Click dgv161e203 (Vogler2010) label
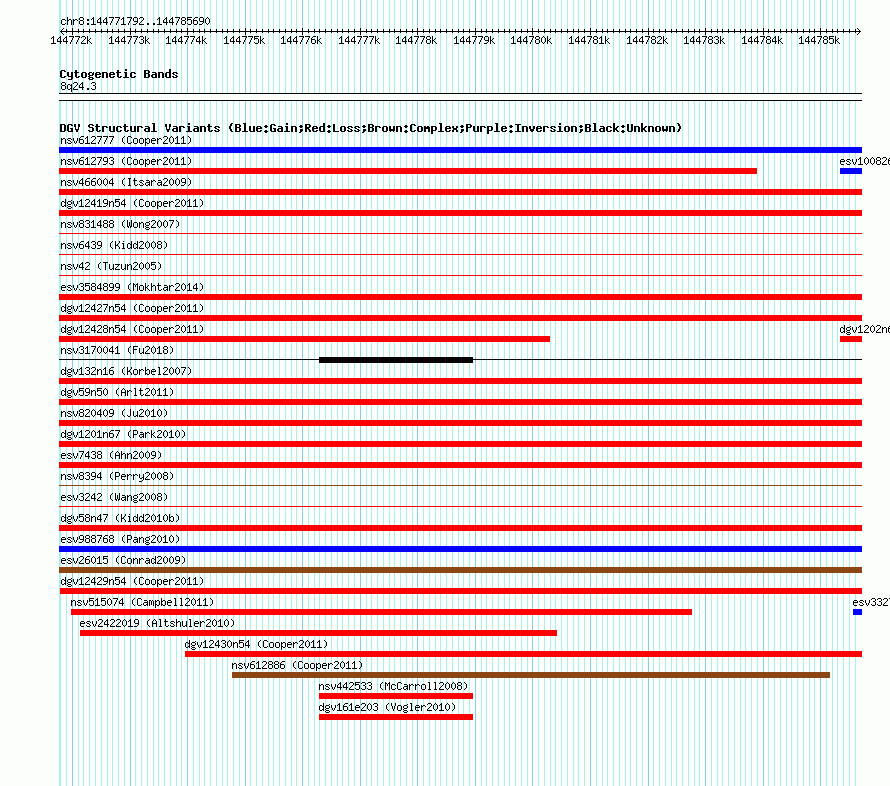Image resolution: width=890 pixels, height=786 pixels. 387,707
